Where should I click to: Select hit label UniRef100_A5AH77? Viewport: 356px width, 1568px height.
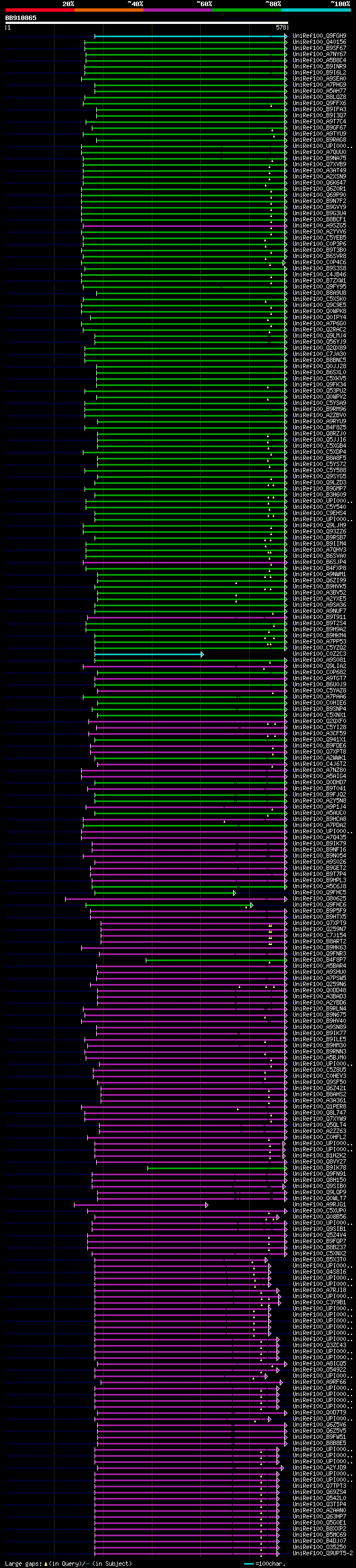click(x=319, y=91)
